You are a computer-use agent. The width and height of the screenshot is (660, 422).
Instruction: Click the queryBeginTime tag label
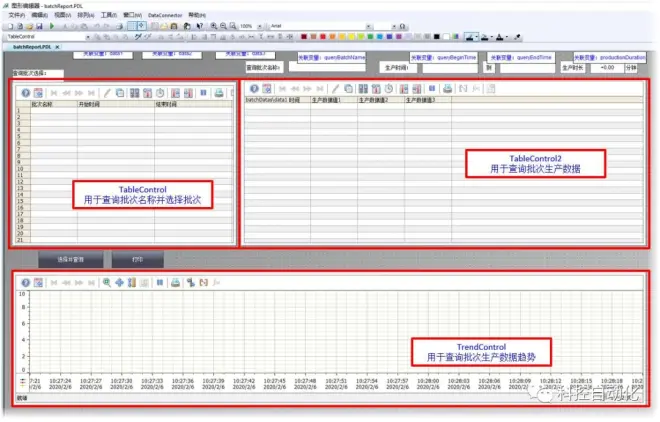[443, 57]
